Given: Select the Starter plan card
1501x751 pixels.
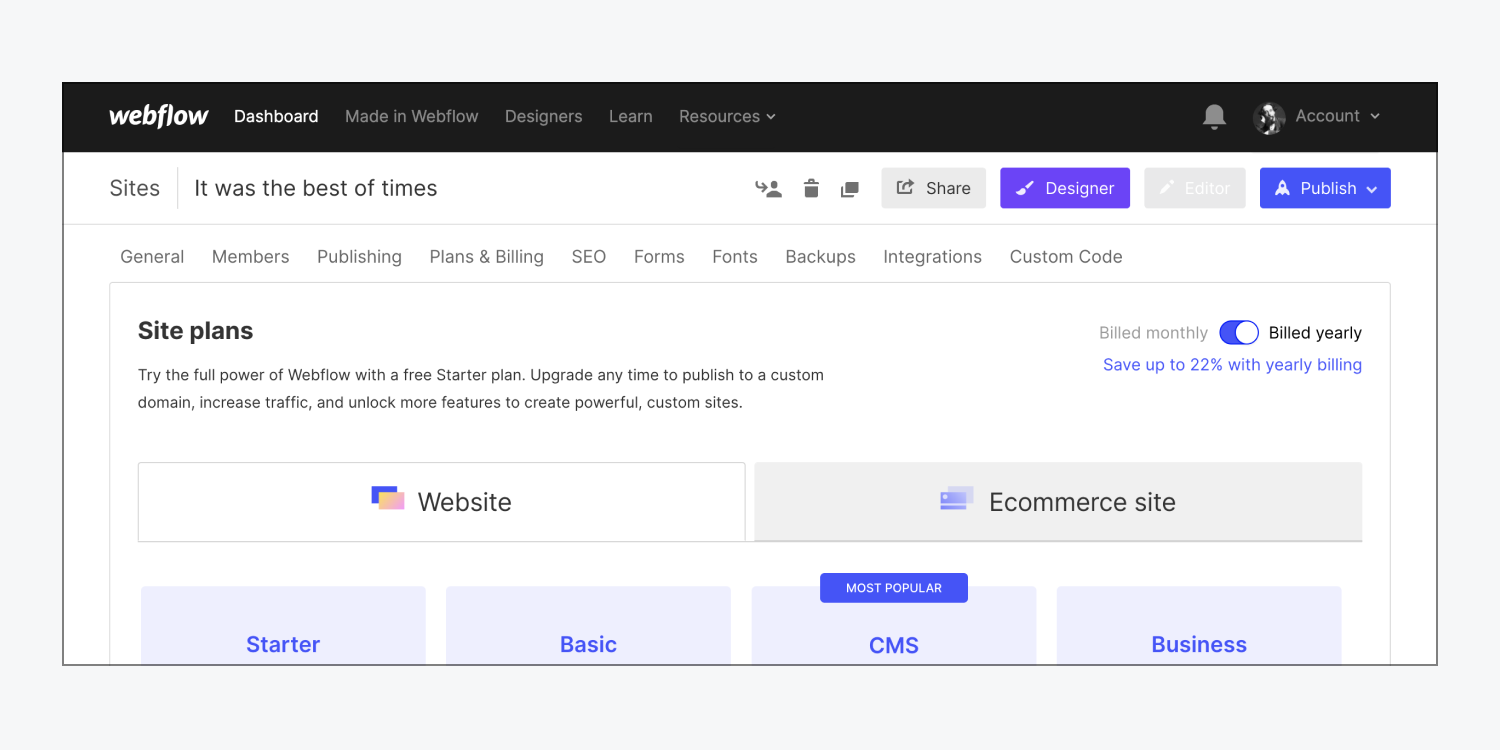Looking at the screenshot, I should (x=283, y=626).
